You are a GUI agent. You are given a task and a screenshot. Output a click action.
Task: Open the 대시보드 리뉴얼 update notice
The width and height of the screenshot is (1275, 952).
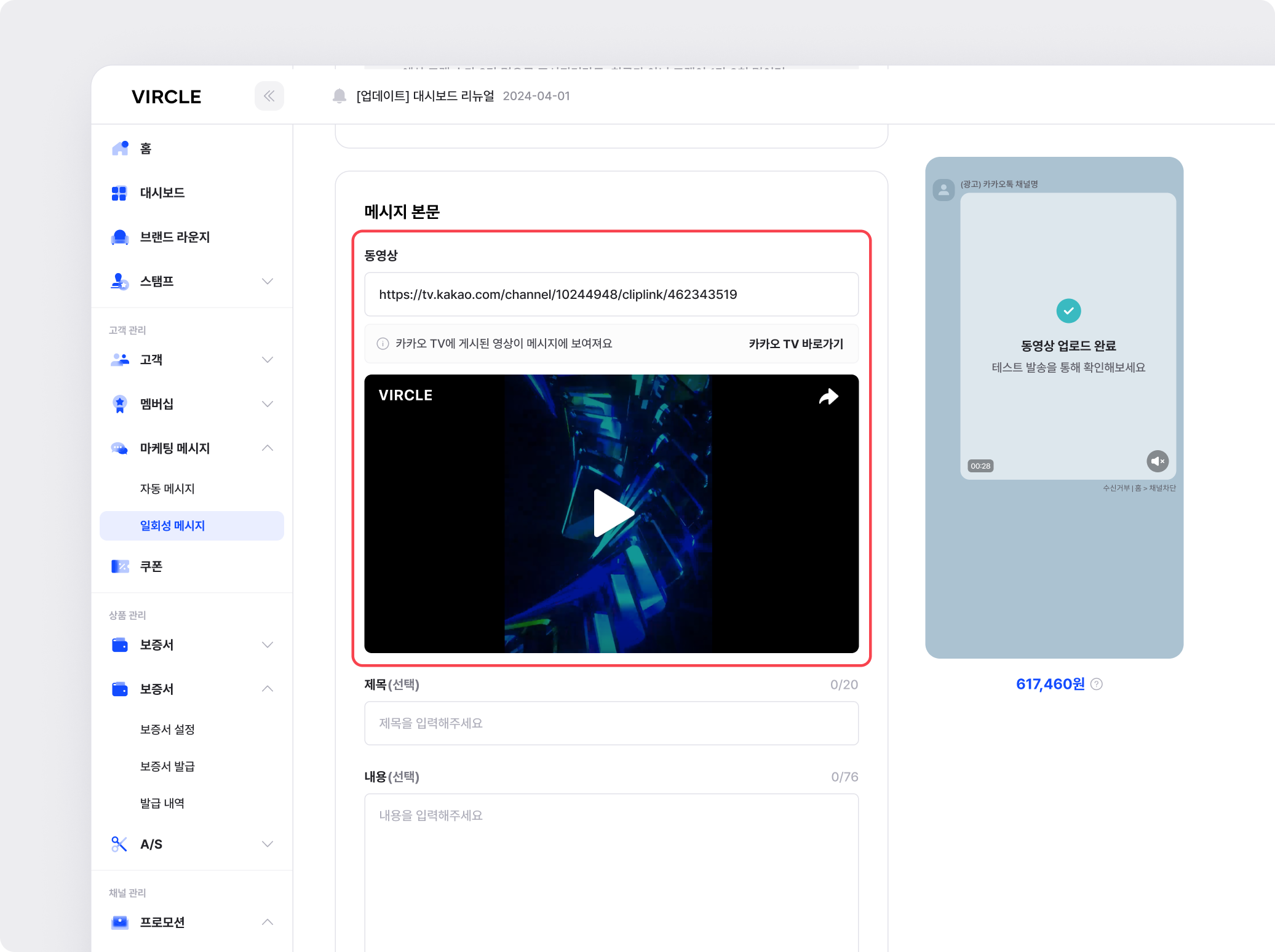425,96
